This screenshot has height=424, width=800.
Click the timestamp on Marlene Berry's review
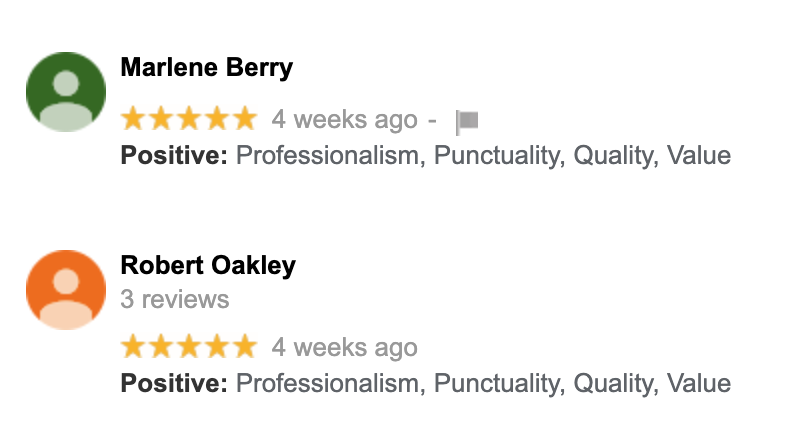[x=344, y=120]
